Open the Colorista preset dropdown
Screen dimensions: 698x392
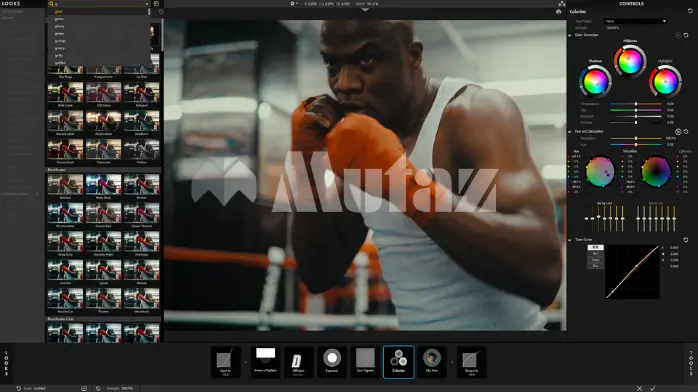(635, 21)
